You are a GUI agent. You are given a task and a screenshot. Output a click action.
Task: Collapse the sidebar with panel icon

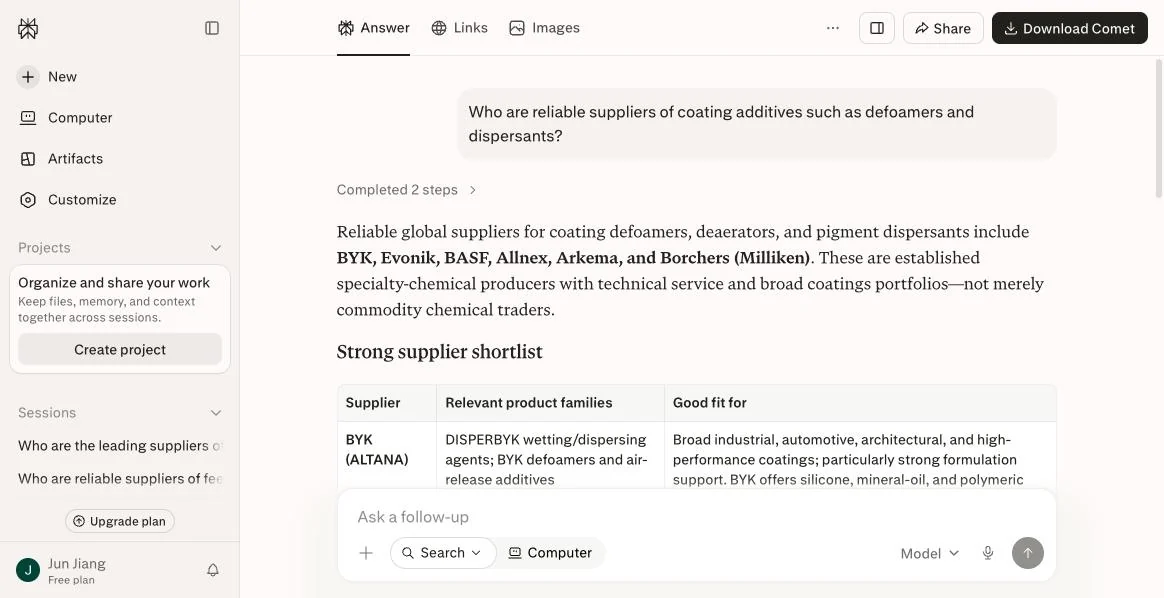coord(212,28)
